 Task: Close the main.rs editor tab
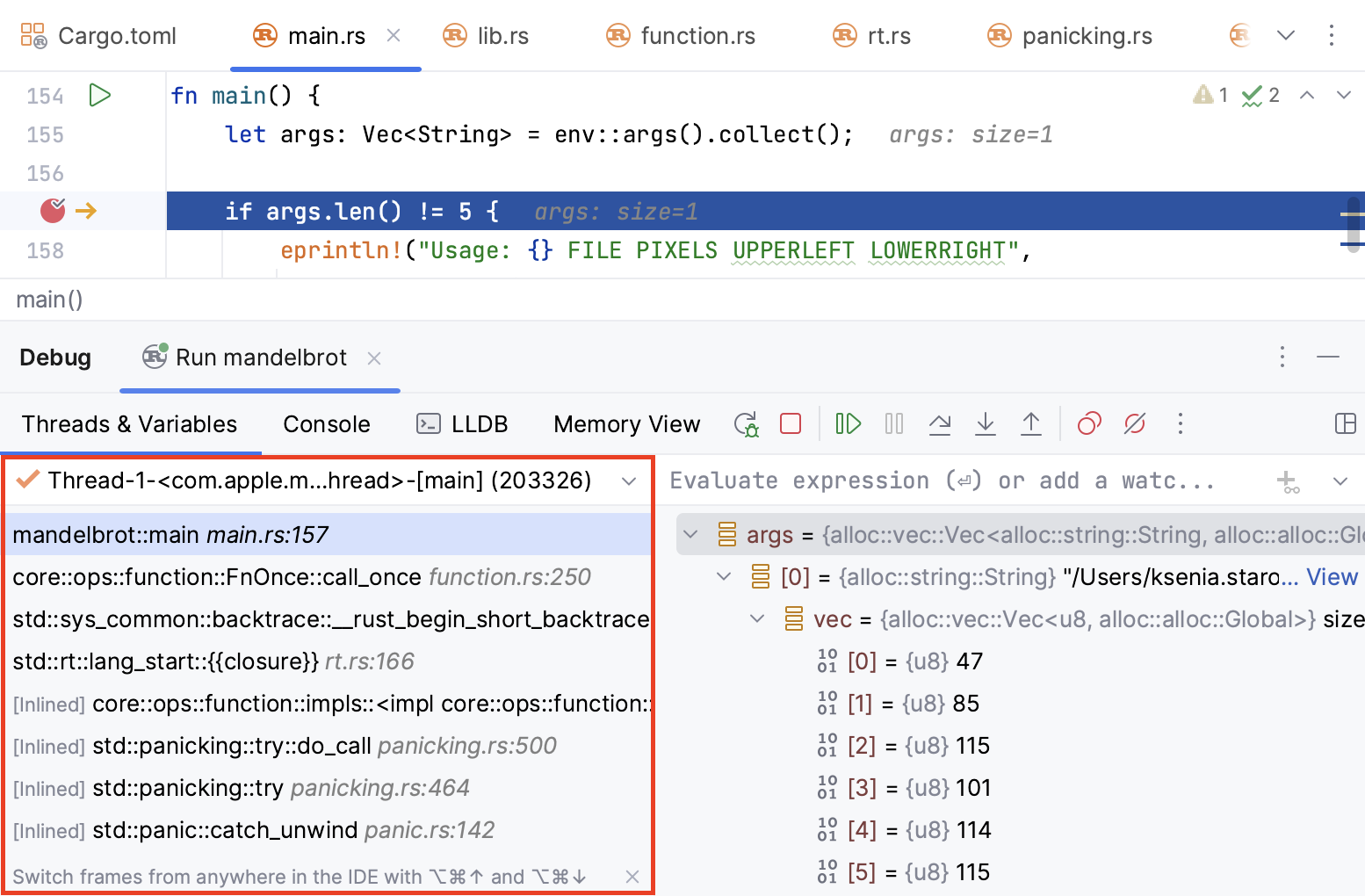coord(394,35)
